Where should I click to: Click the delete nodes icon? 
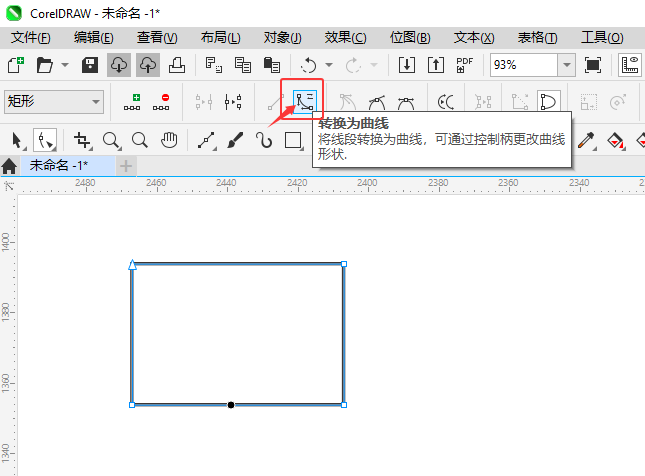pos(161,102)
